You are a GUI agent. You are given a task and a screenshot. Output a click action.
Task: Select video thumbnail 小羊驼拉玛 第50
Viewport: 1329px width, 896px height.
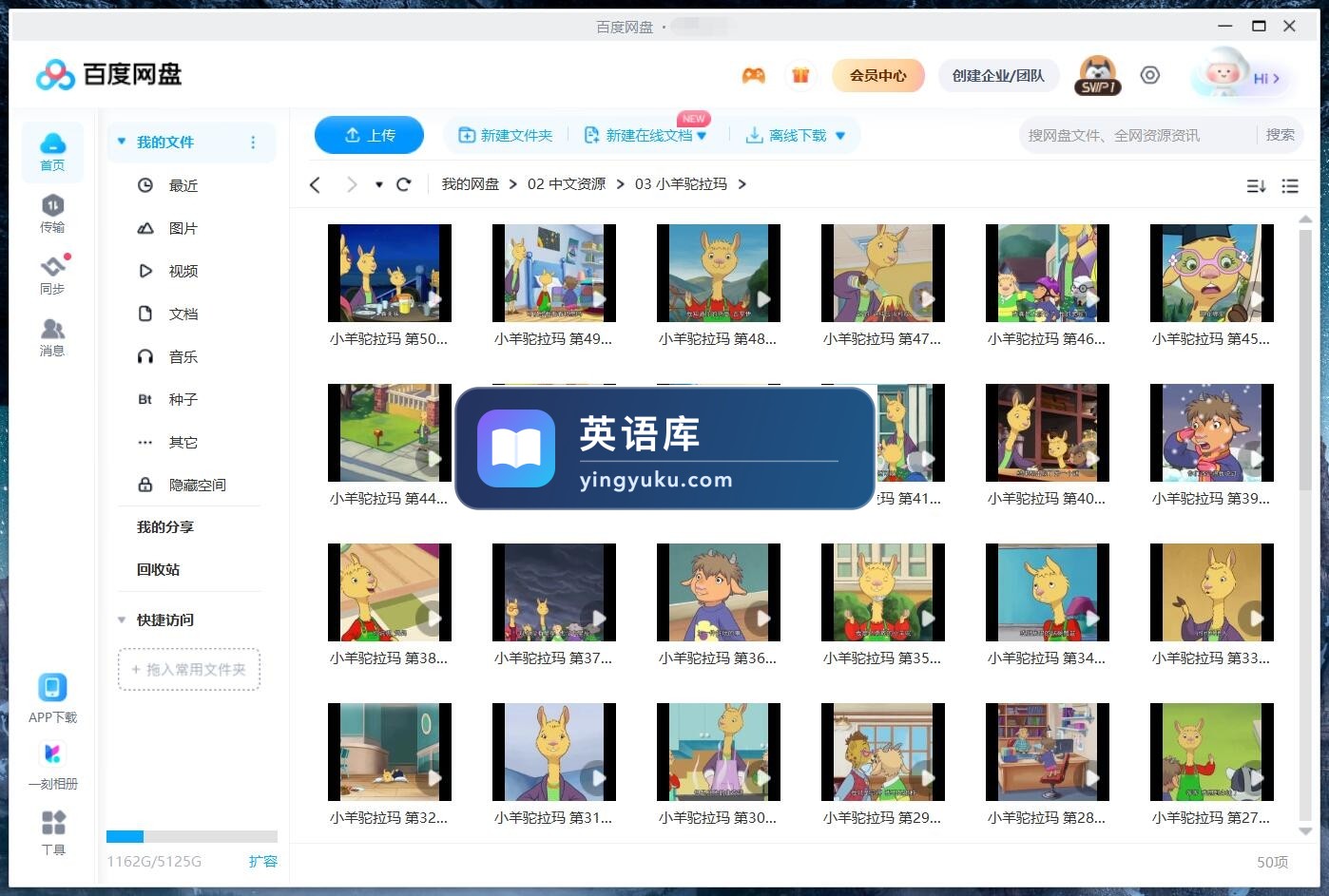[x=389, y=273]
